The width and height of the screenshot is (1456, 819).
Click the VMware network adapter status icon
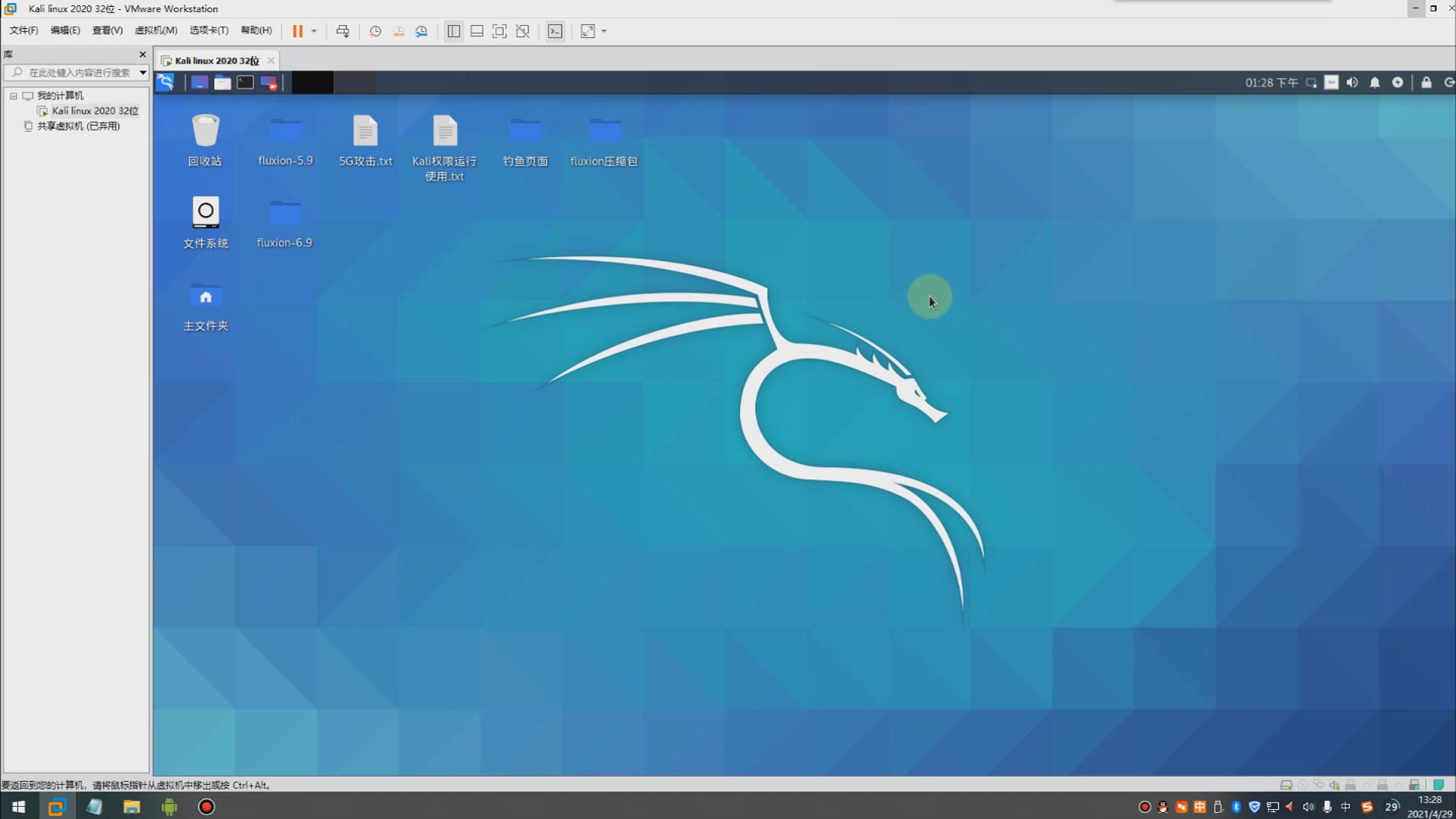click(x=1319, y=785)
